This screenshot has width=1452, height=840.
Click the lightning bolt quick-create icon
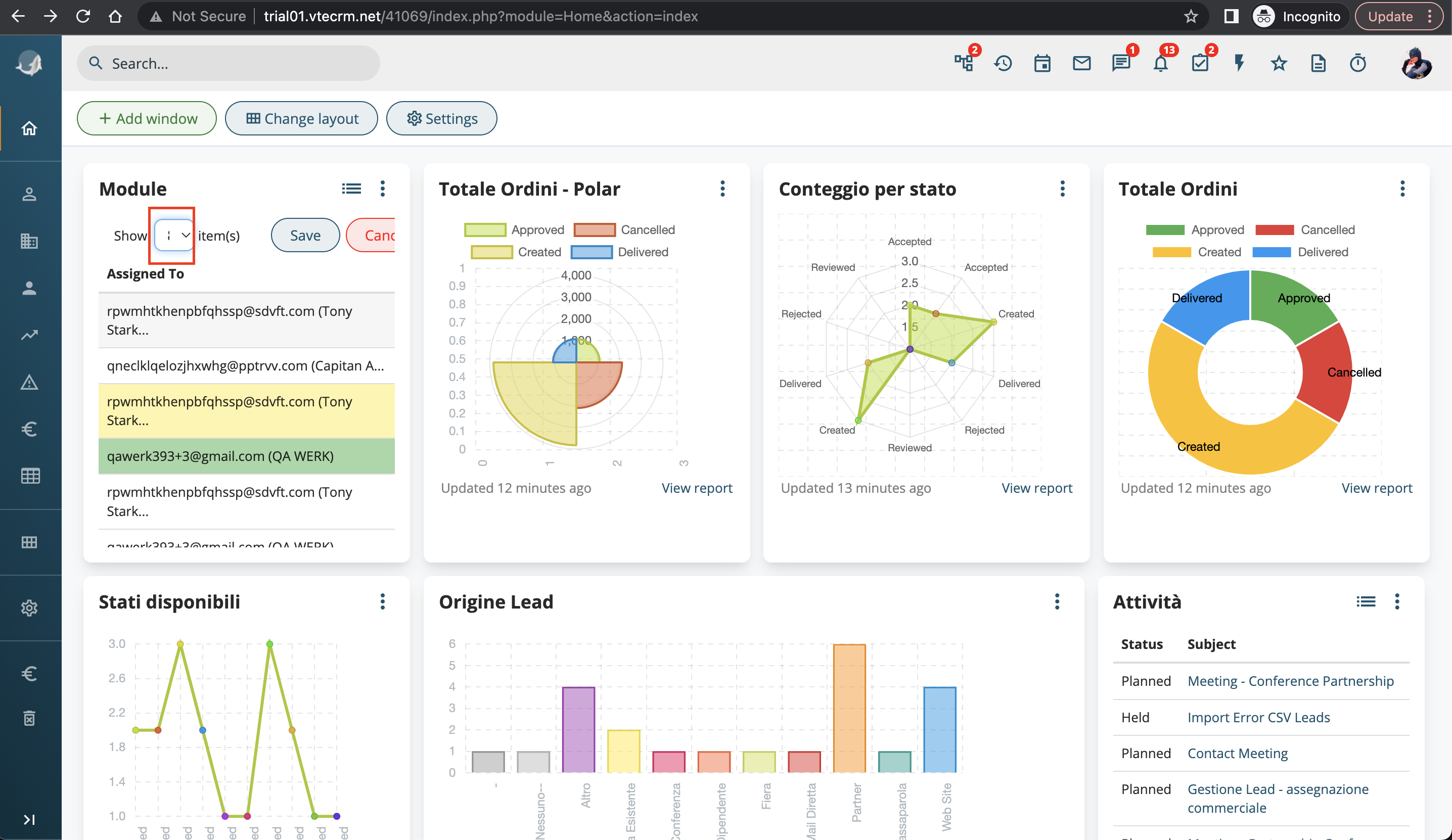coord(1239,63)
